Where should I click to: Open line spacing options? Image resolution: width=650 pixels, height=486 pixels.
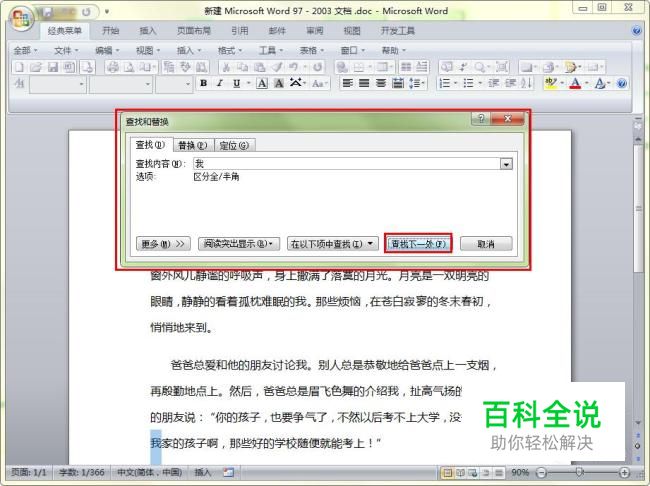coord(415,83)
